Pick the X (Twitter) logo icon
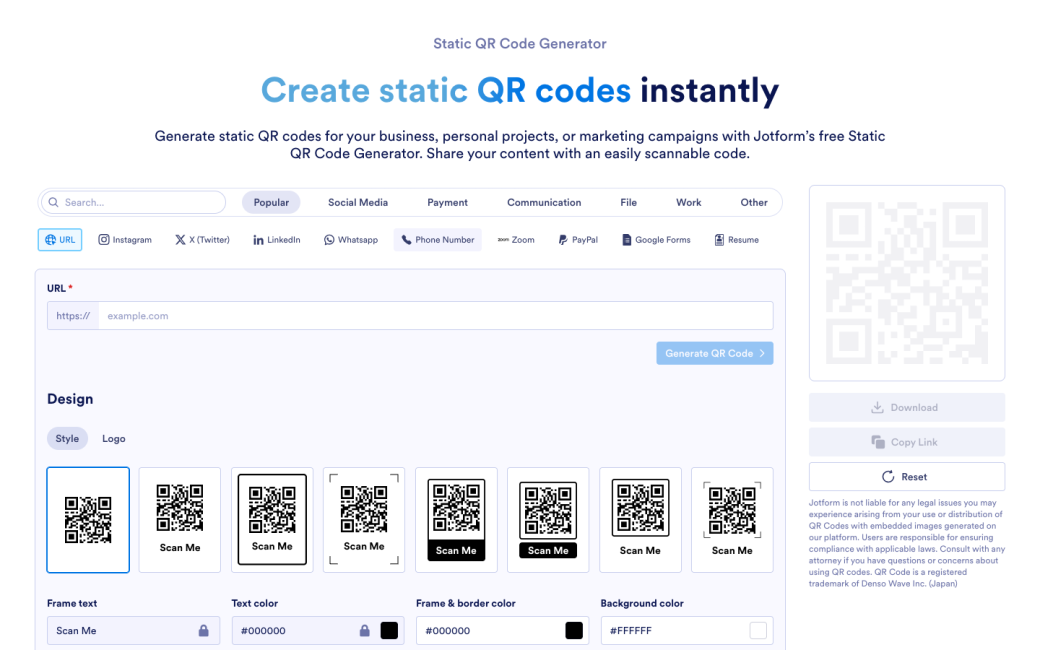This screenshot has width=1040, height=650. (180, 239)
